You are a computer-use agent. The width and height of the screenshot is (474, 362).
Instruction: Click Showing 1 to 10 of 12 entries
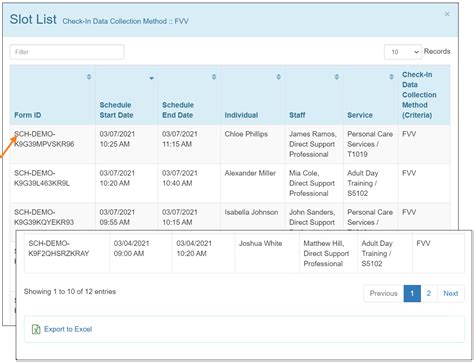[x=70, y=291]
